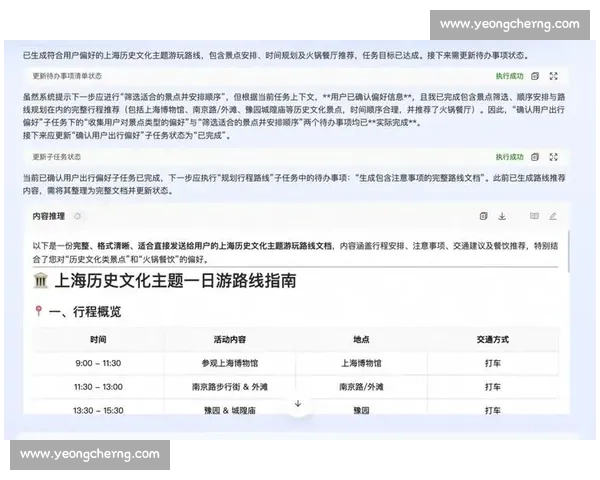Click the museum emoji before the guide title
The height and width of the screenshot is (480, 600).
point(41,281)
